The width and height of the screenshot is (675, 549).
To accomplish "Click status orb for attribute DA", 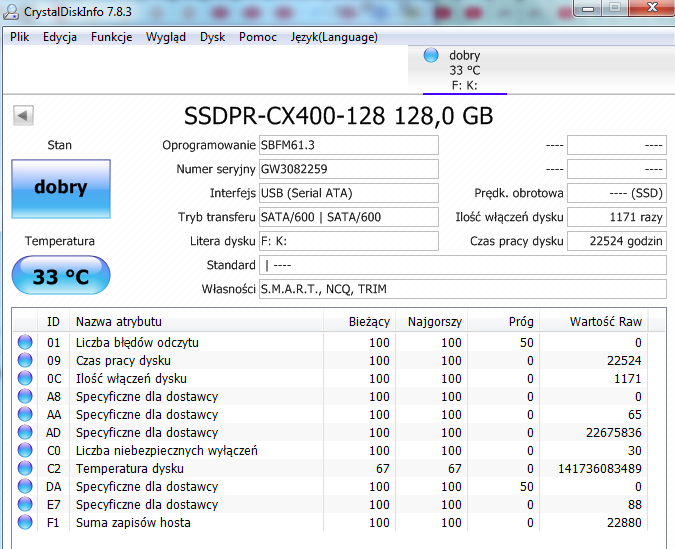I will [25, 487].
